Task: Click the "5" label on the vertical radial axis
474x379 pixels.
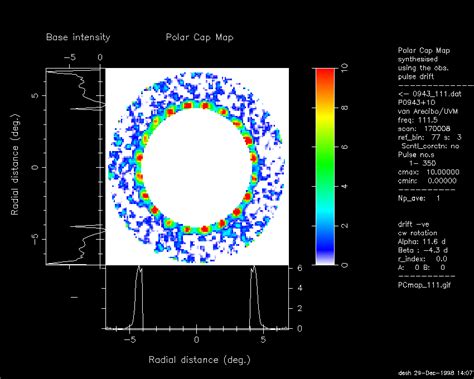Action: click(34, 96)
